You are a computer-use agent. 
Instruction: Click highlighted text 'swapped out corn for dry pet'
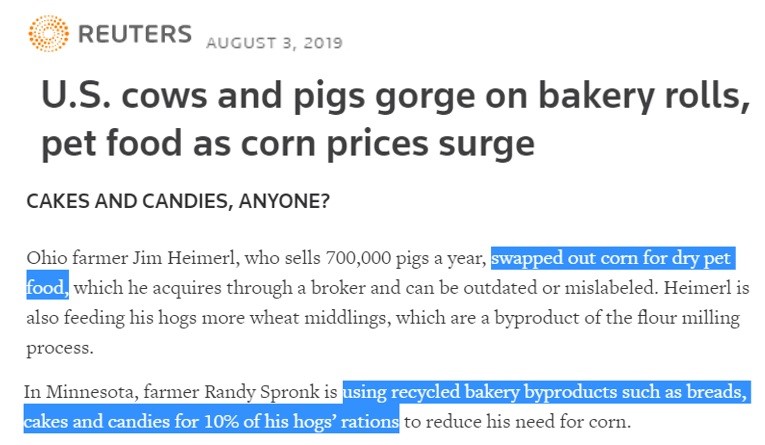tap(613, 258)
